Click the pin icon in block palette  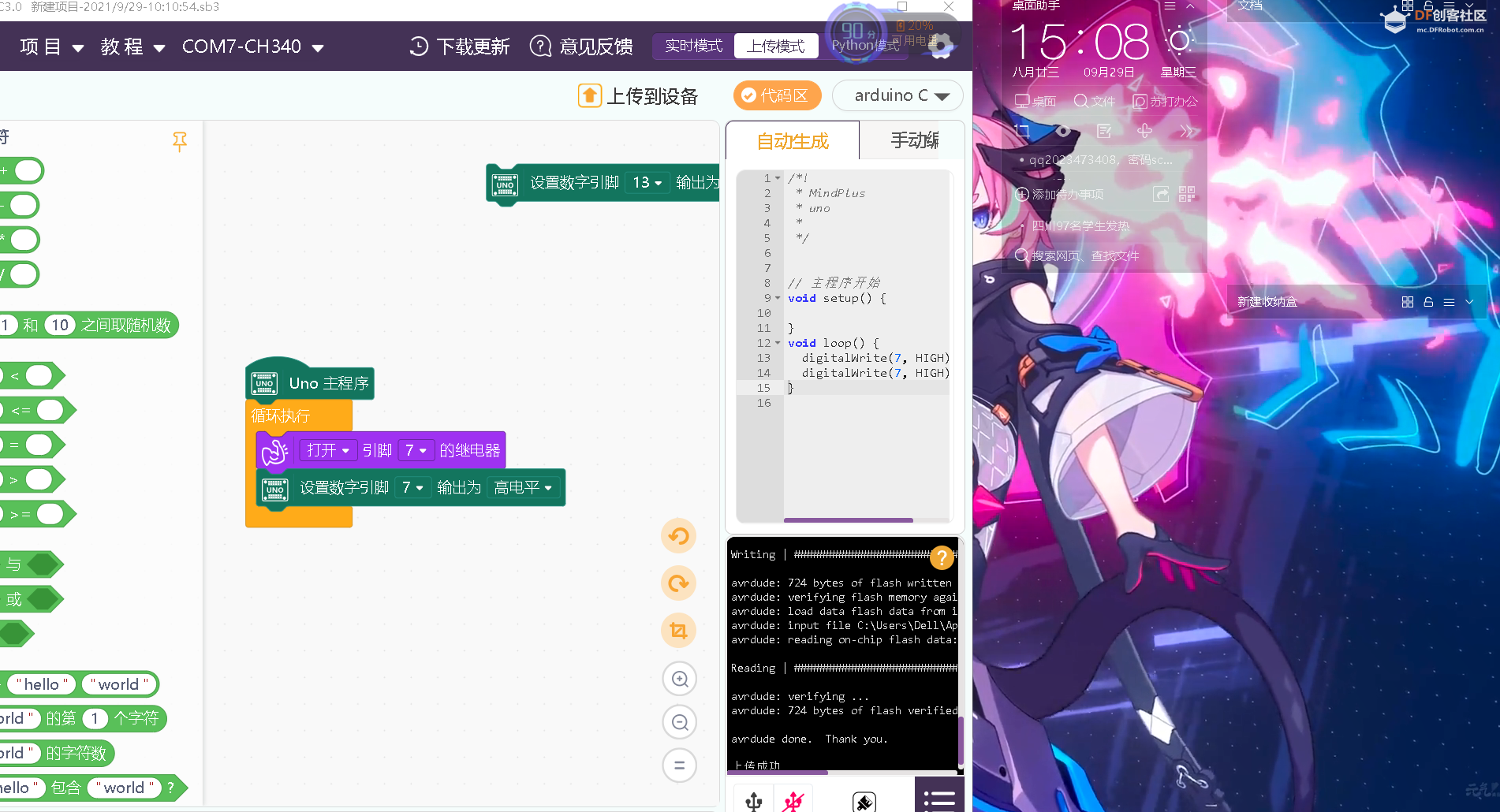[180, 142]
